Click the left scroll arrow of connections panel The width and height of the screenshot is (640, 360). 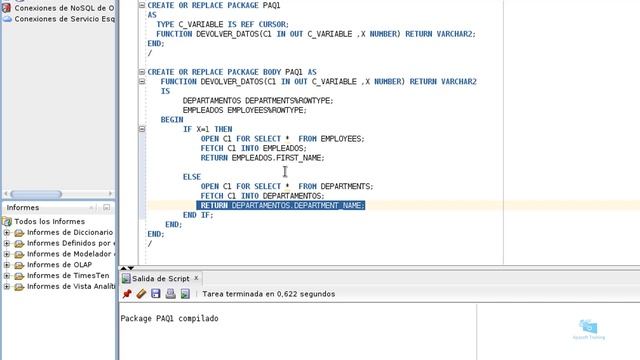click(x=6, y=194)
